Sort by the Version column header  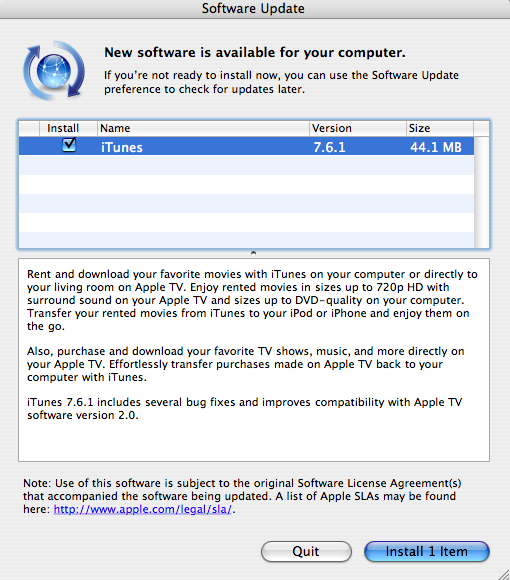click(358, 128)
